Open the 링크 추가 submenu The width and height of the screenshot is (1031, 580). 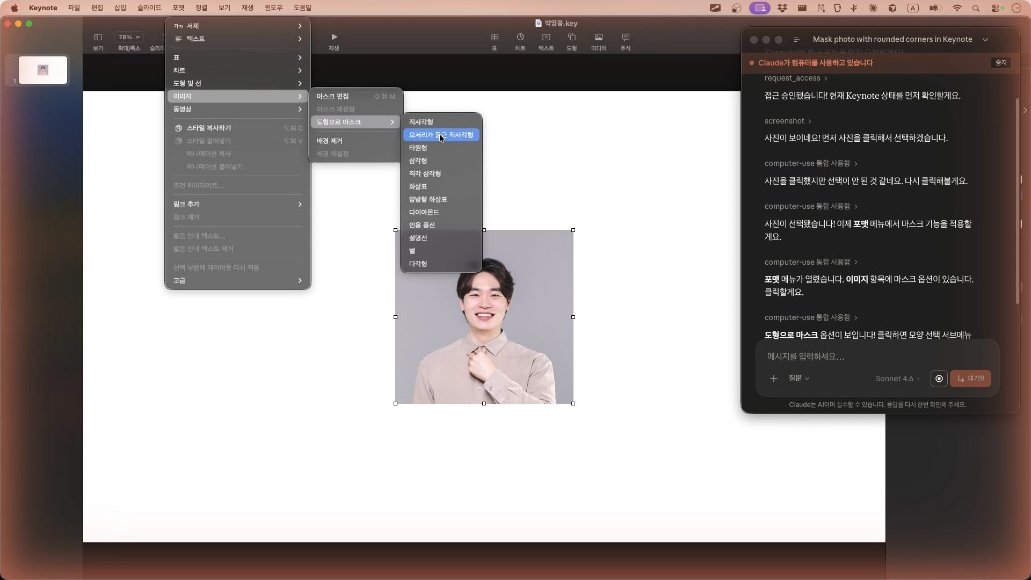[x=237, y=205]
